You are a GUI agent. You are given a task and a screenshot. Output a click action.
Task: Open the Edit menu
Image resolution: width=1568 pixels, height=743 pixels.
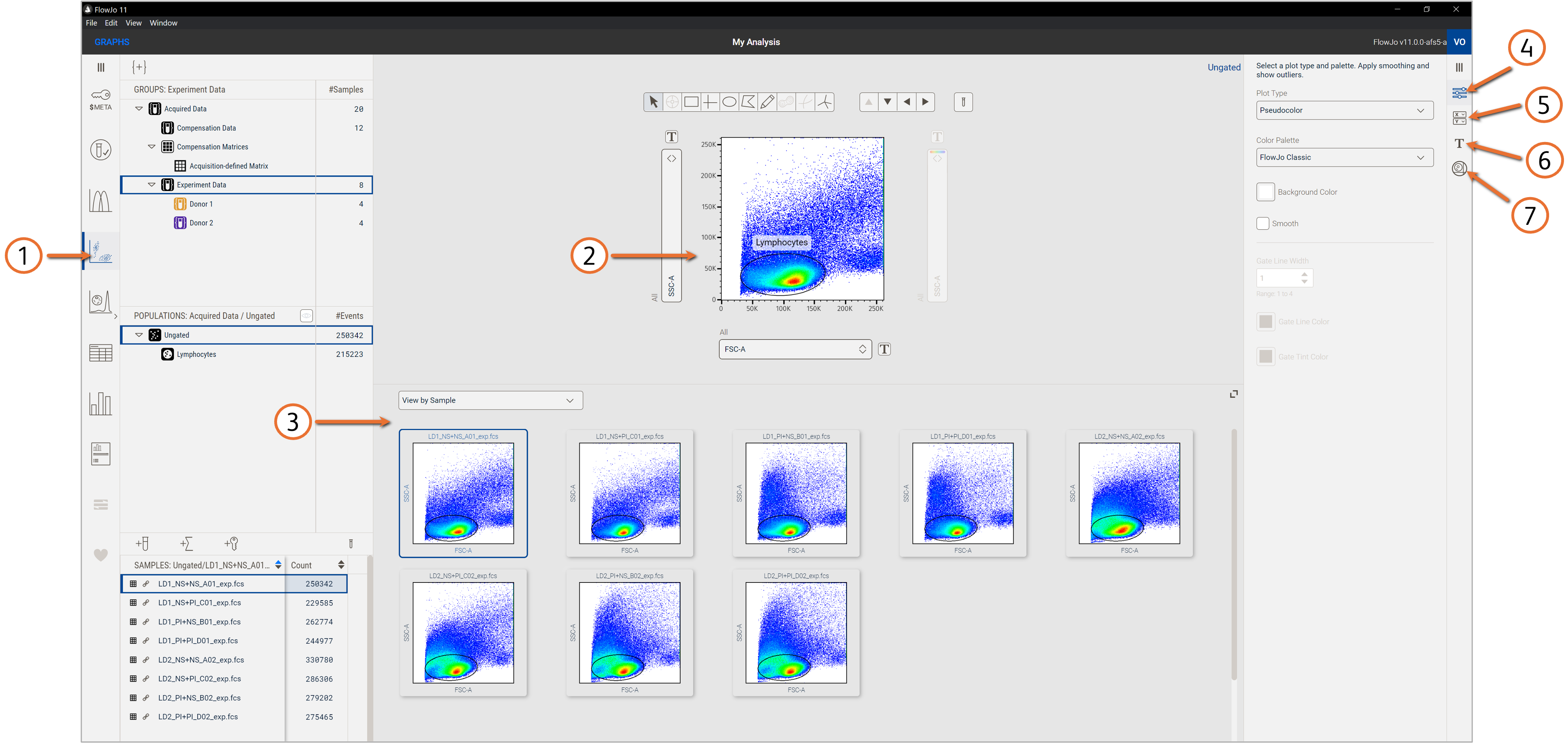111,23
